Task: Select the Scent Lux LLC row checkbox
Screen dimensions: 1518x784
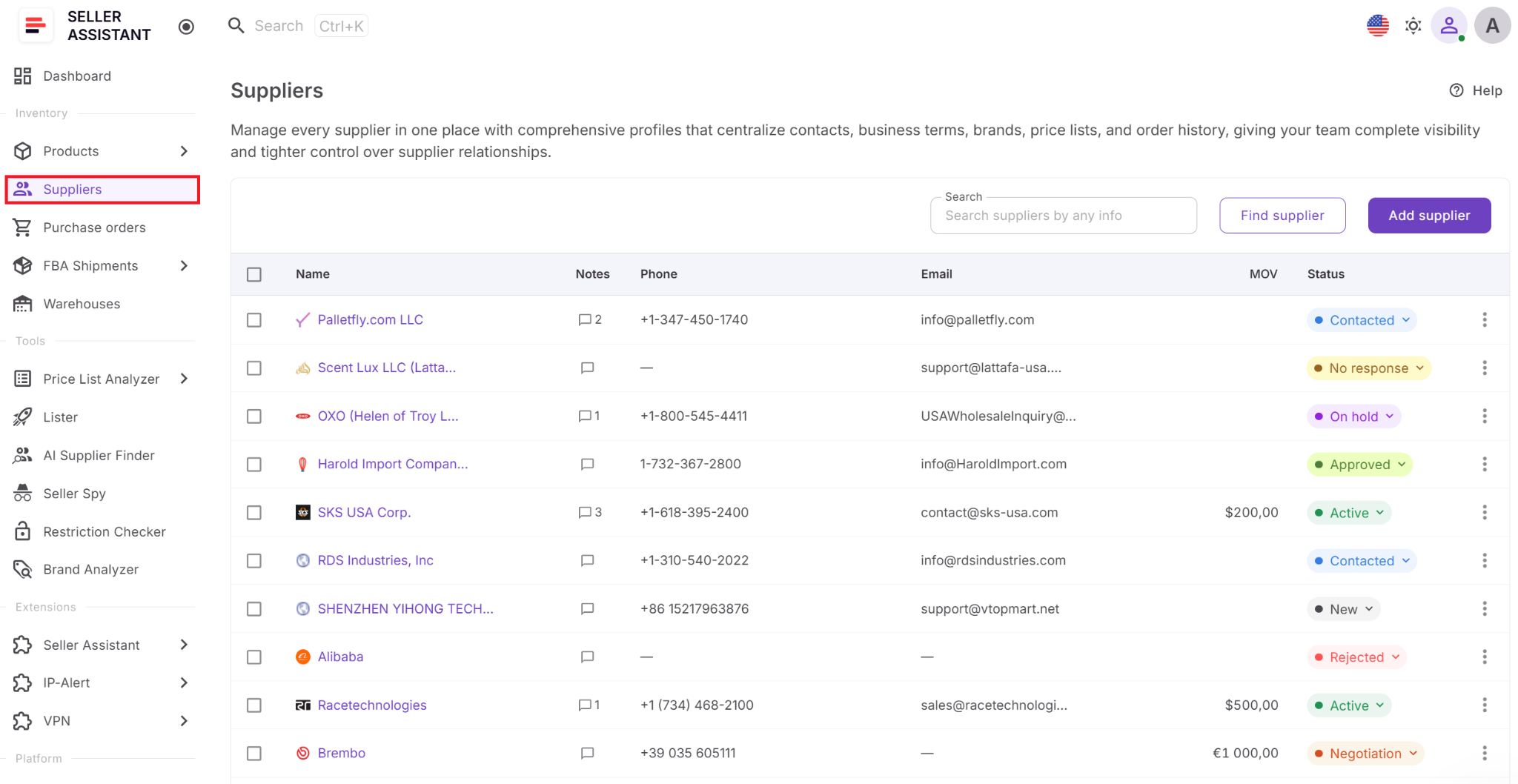Action: [254, 368]
